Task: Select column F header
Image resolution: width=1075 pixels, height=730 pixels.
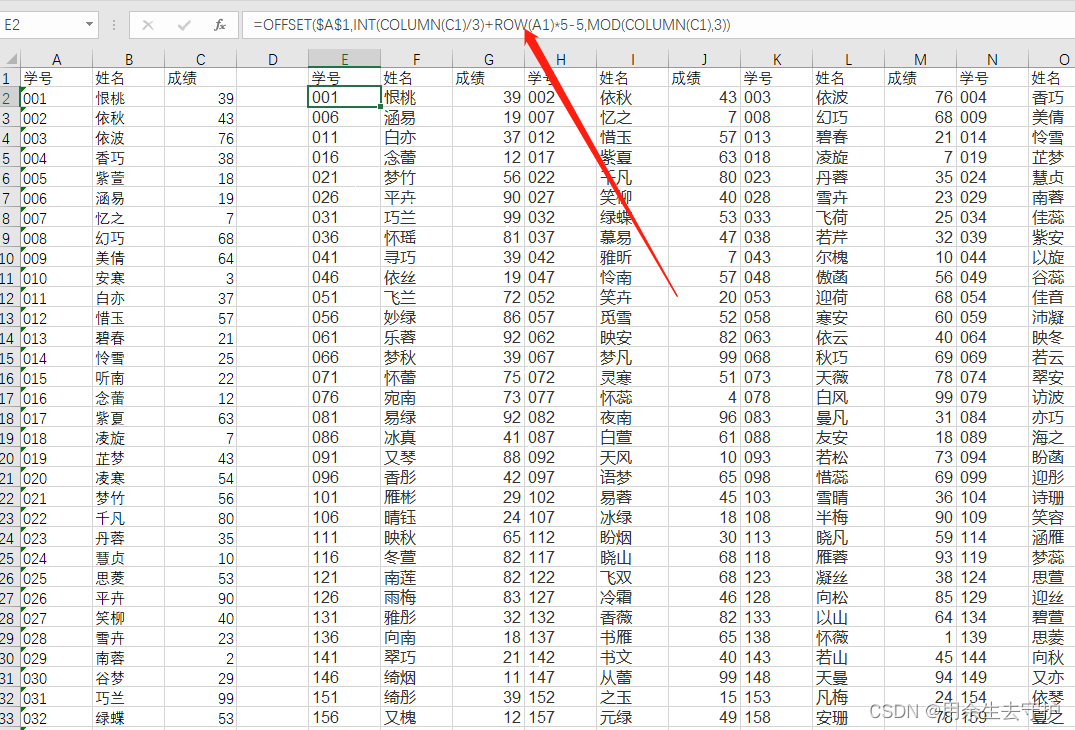Action: (416, 60)
